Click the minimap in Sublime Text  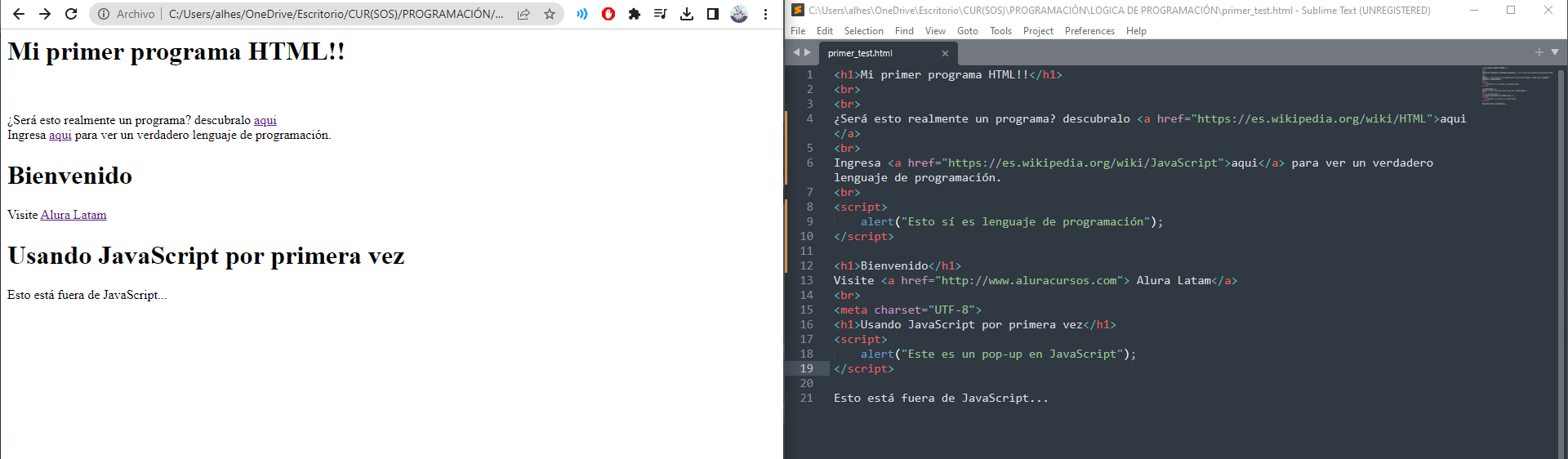coord(1517,86)
